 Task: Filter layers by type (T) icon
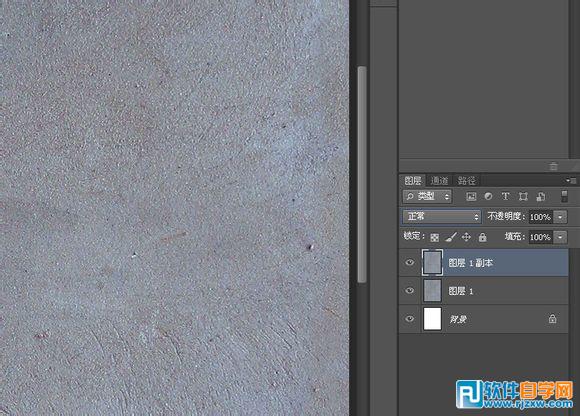click(505, 196)
